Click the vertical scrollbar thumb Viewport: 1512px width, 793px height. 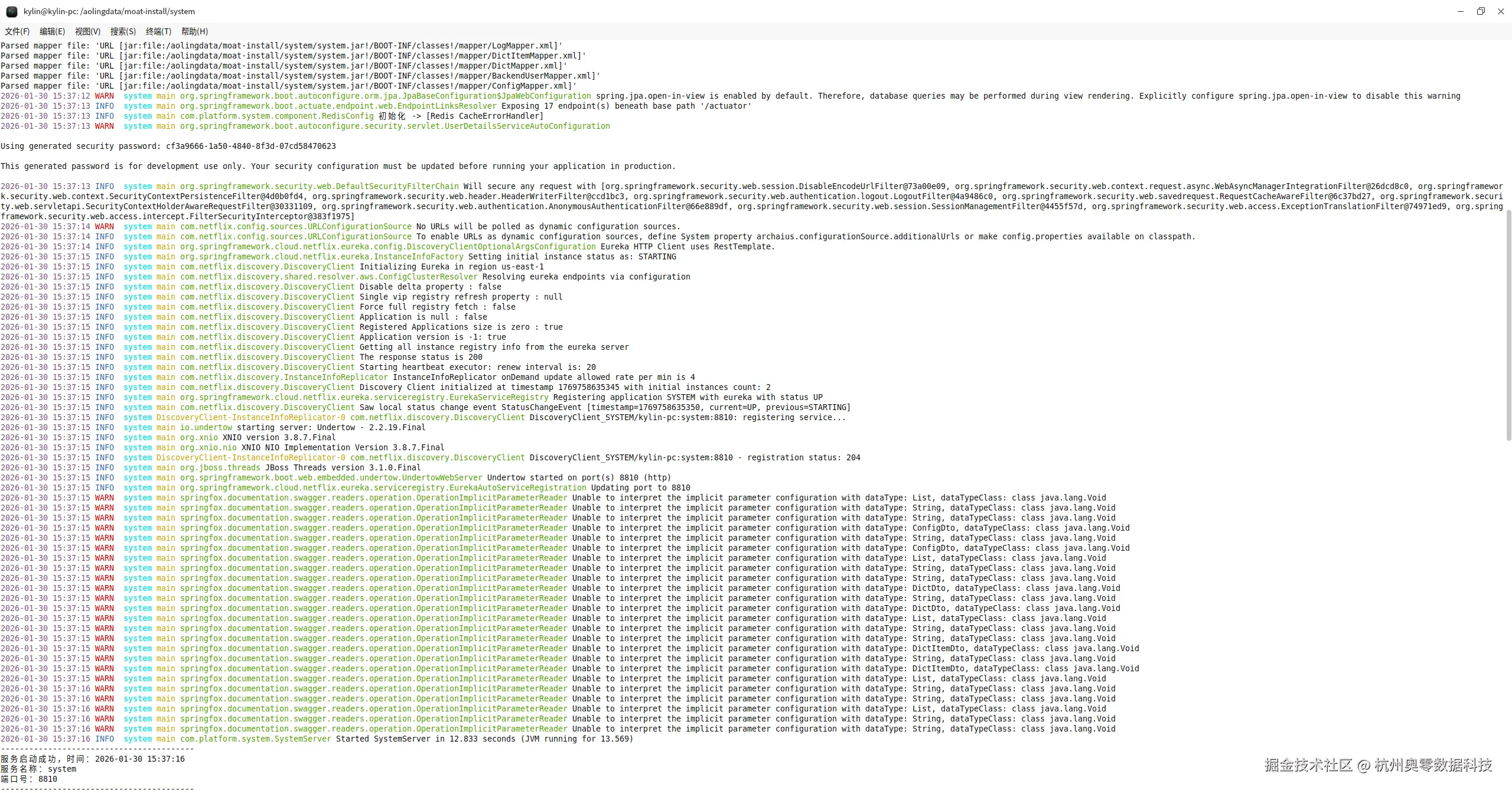point(1508,325)
